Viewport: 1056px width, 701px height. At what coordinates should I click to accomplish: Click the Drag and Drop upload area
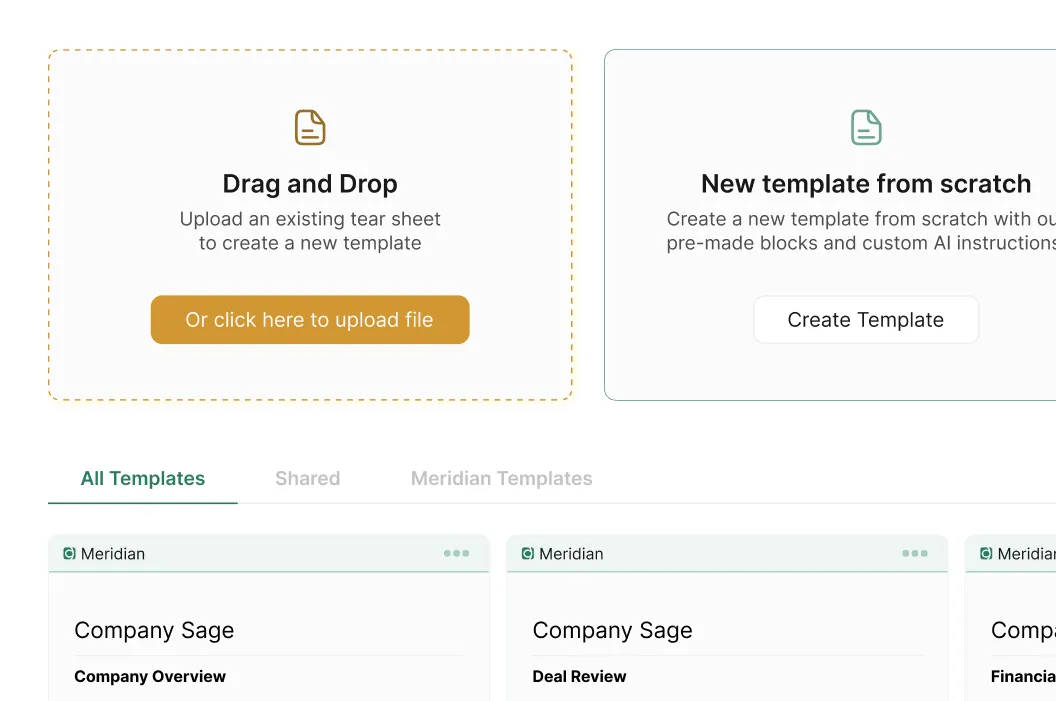click(309, 224)
